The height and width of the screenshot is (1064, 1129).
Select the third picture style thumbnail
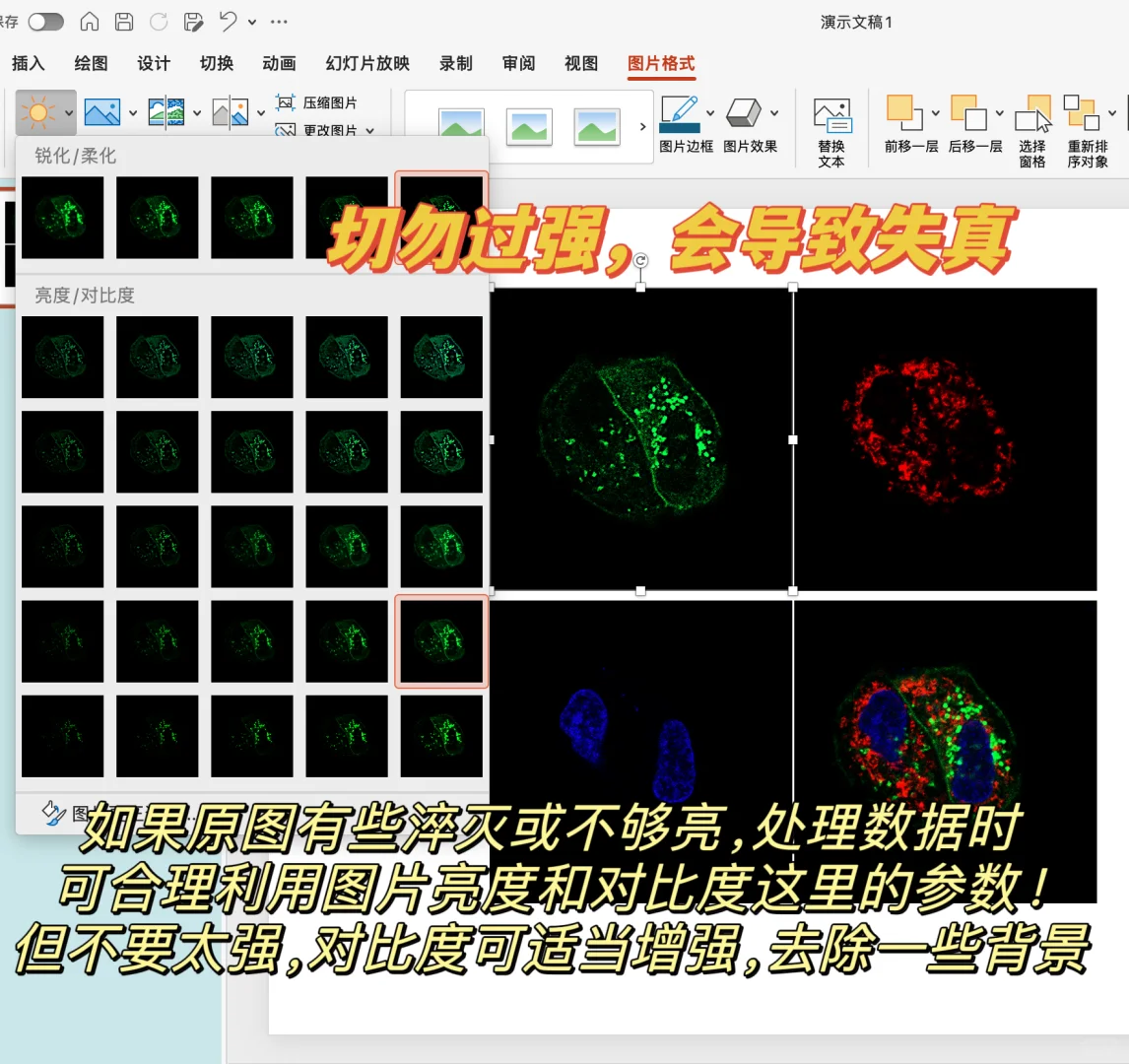(597, 127)
